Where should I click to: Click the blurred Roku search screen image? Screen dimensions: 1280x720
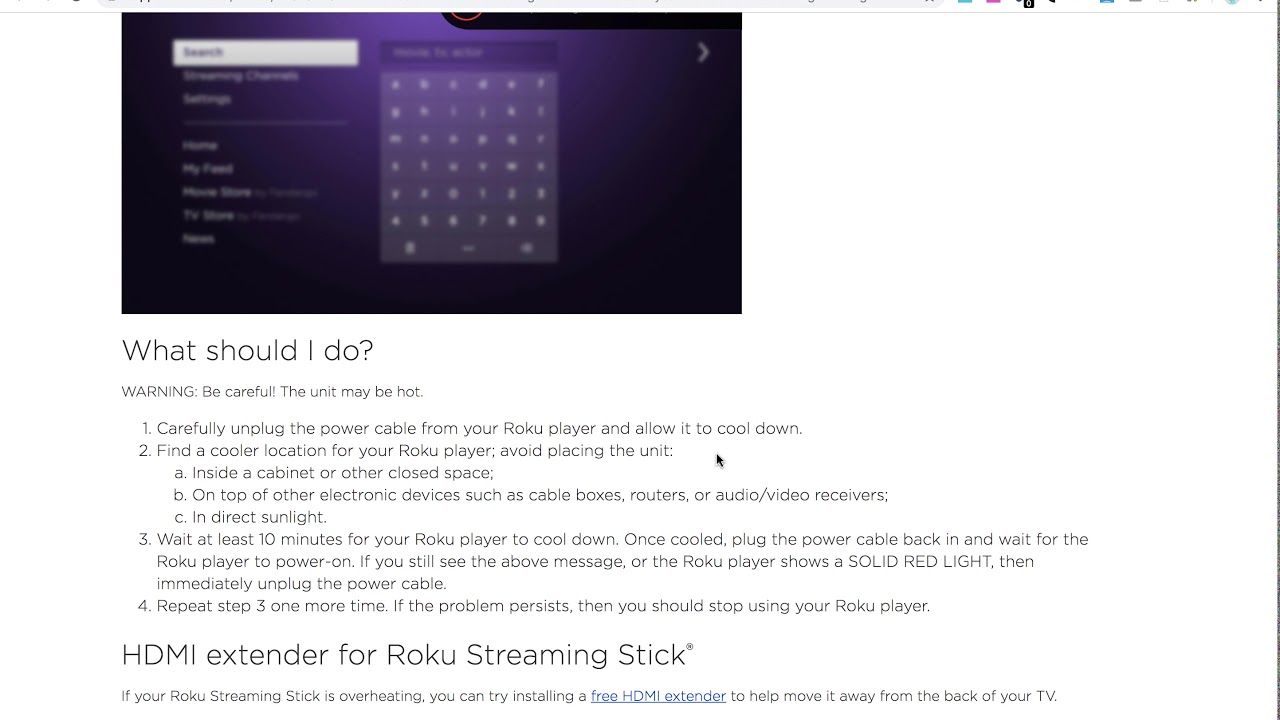431,163
